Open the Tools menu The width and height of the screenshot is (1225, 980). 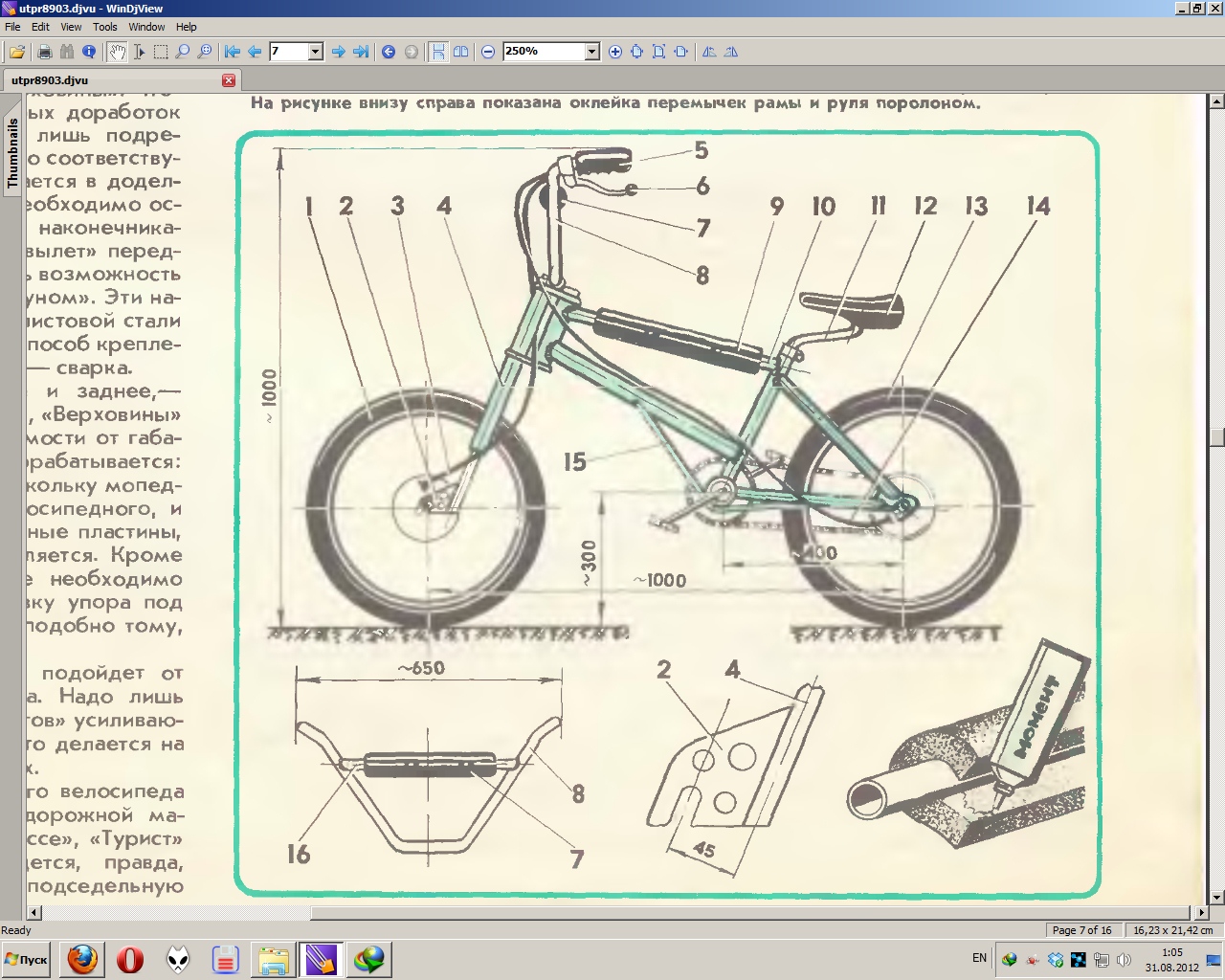coord(104,27)
